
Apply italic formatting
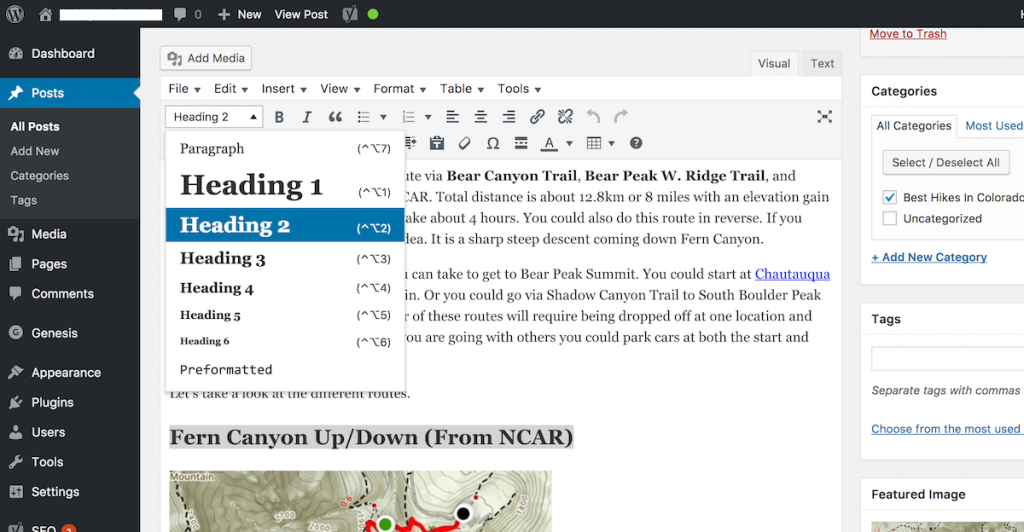click(x=306, y=117)
